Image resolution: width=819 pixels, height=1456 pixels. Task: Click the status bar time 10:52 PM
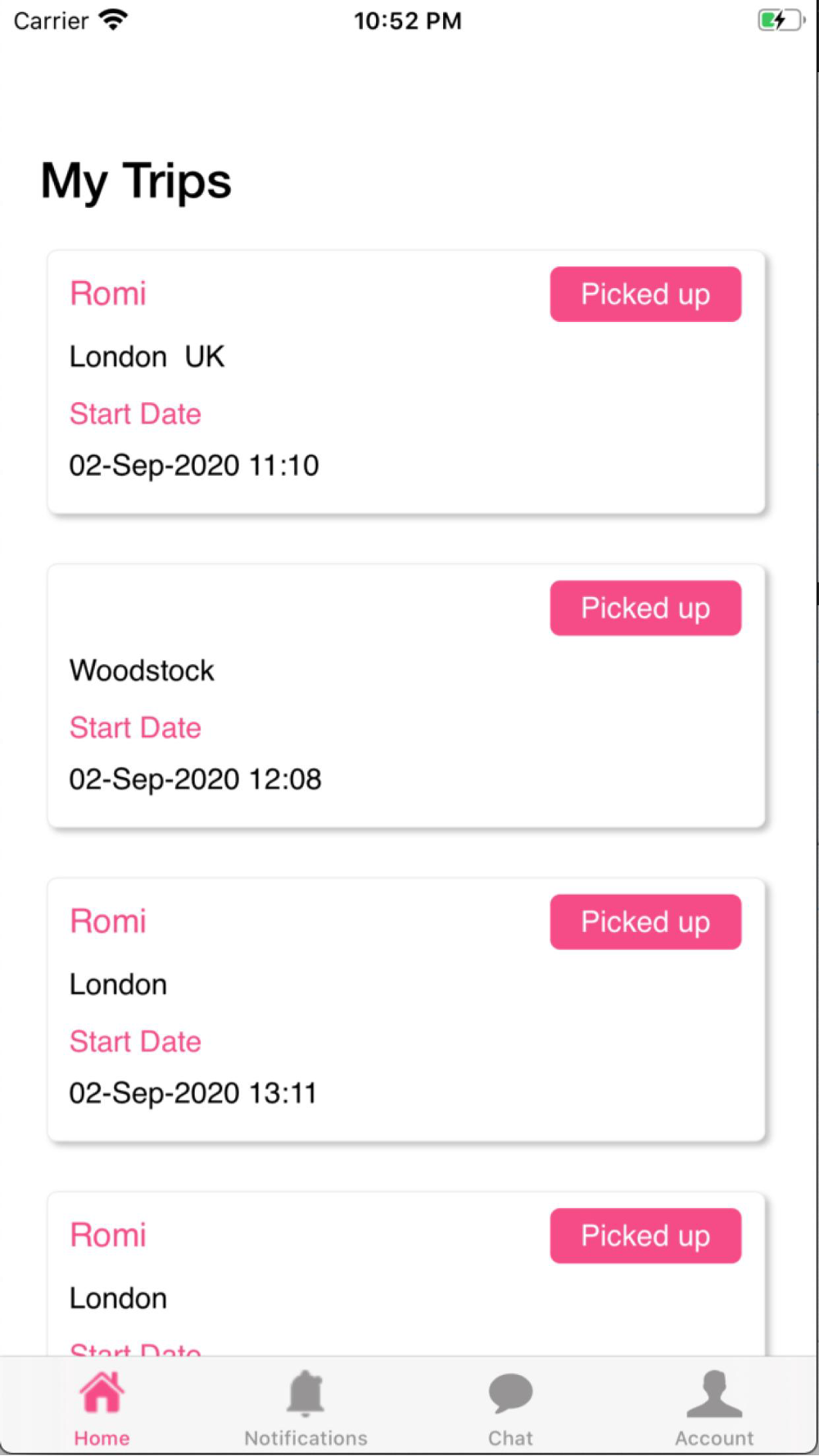408,20
